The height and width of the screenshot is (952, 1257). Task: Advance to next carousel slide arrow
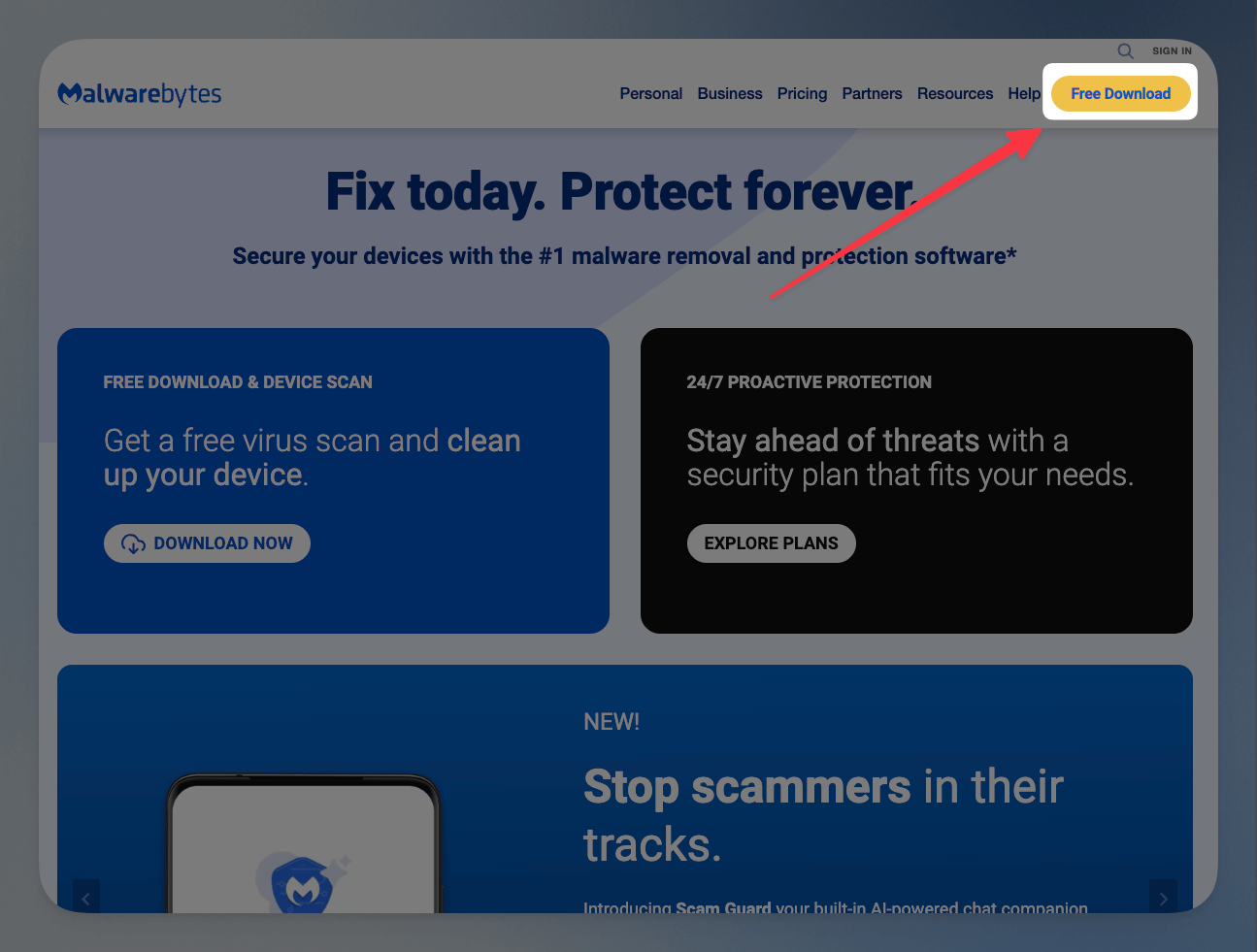click(1163, 898)
